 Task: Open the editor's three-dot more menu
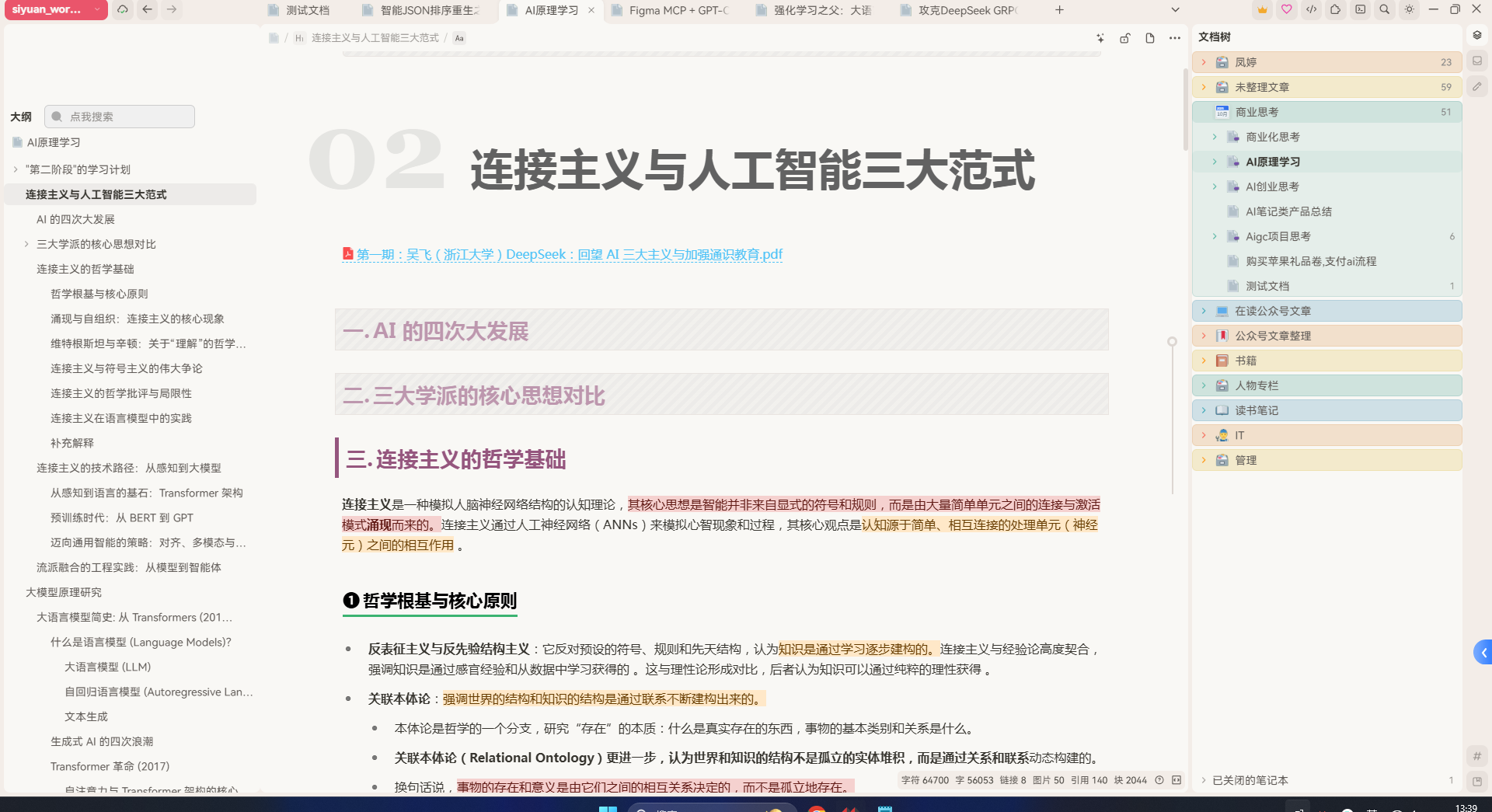pos(1174,38)
